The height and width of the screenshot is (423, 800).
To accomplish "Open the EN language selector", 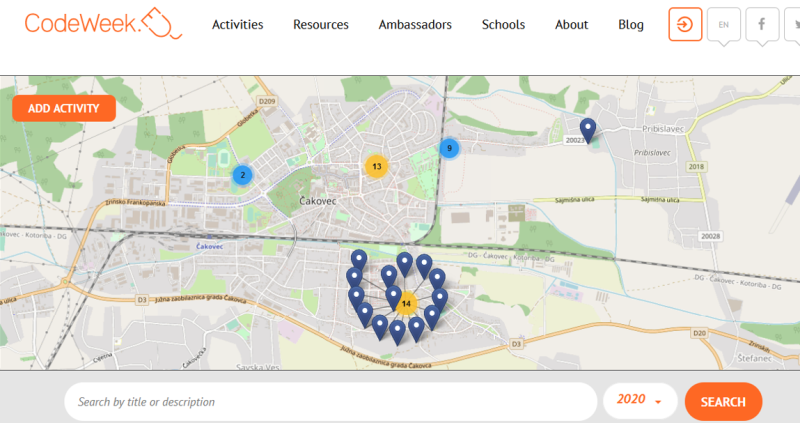I will click(723, 24).
